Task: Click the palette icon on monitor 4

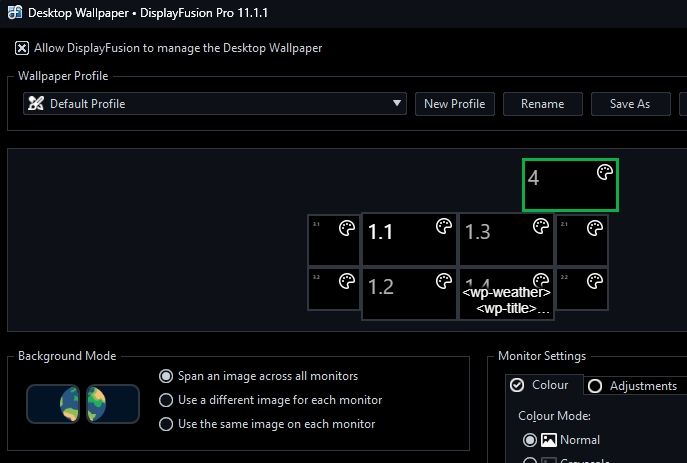Action: click(604, 173)
